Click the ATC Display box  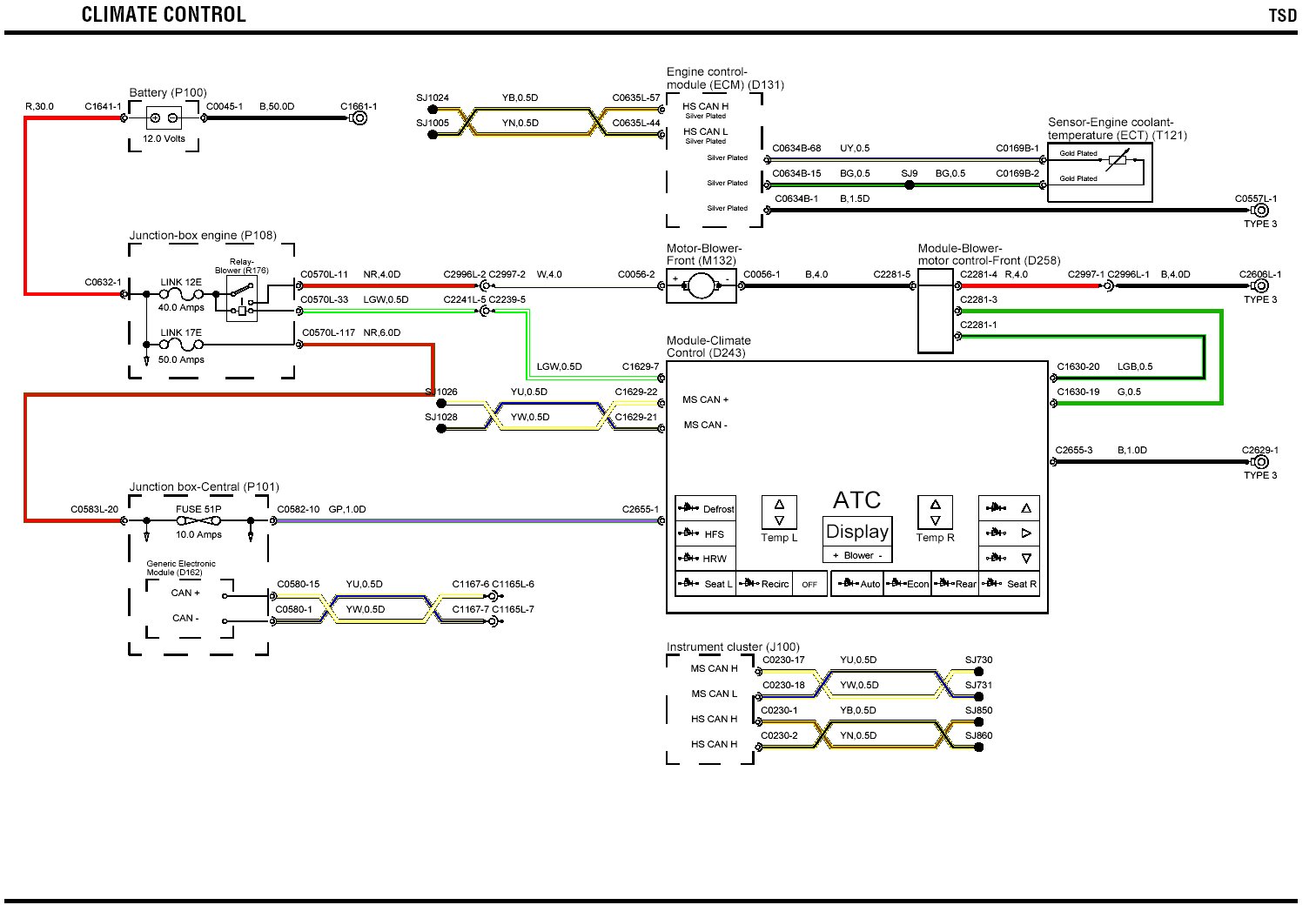(x=857, y=531)
